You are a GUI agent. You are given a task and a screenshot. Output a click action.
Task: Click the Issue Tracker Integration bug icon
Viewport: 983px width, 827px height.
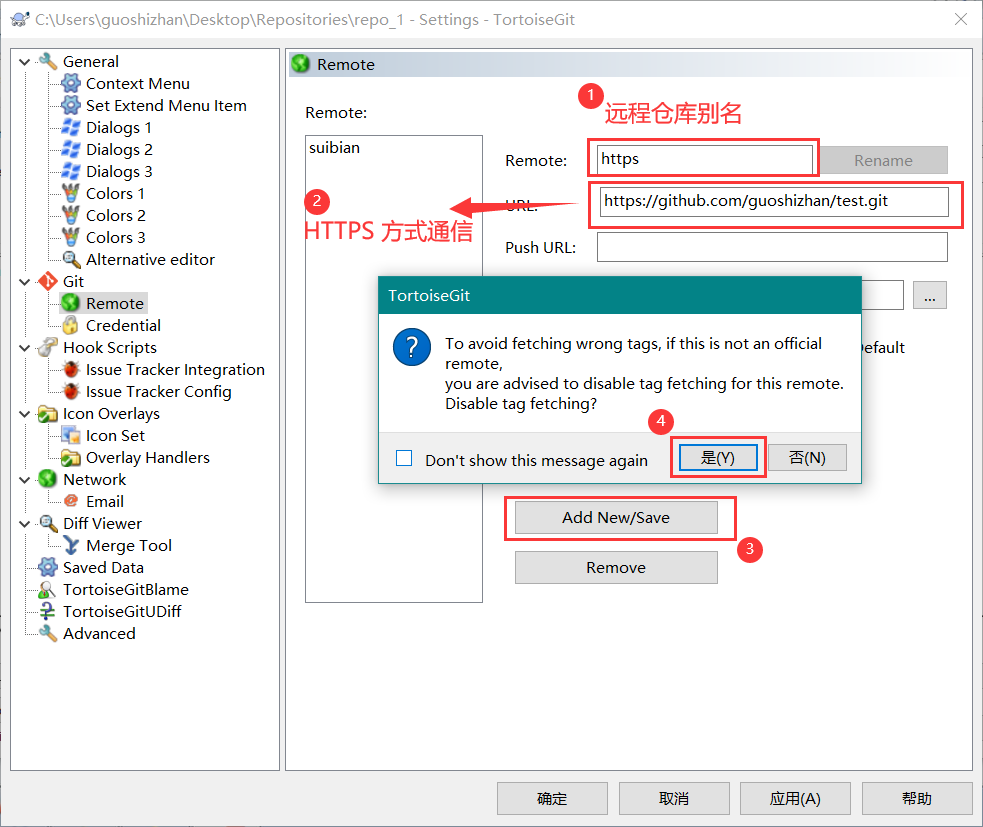tap(71, 369)
